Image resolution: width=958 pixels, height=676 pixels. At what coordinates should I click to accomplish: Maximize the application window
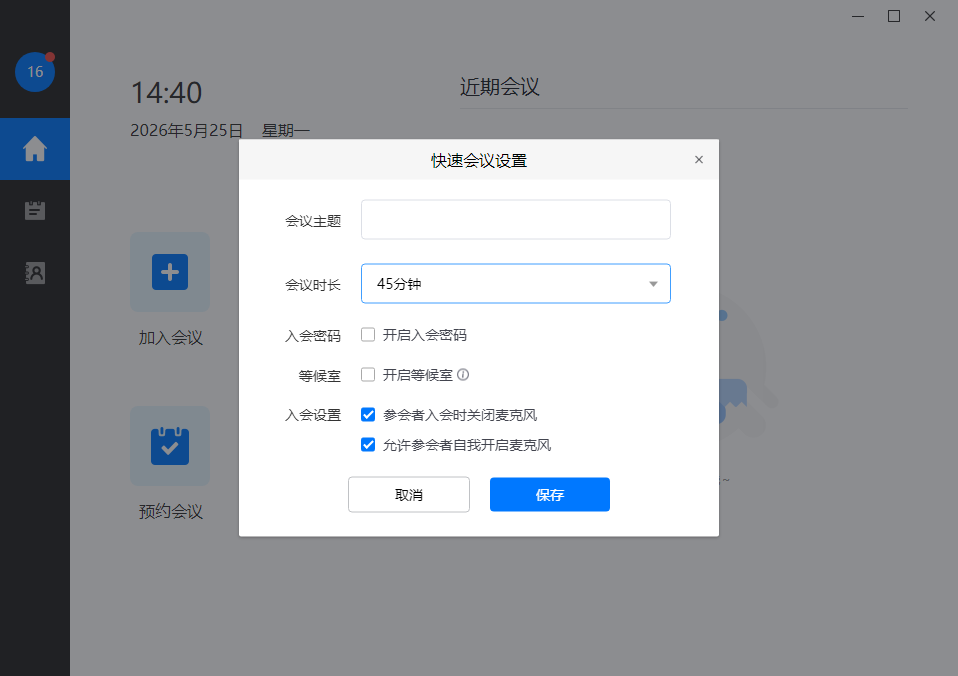(x=894, y=17)
